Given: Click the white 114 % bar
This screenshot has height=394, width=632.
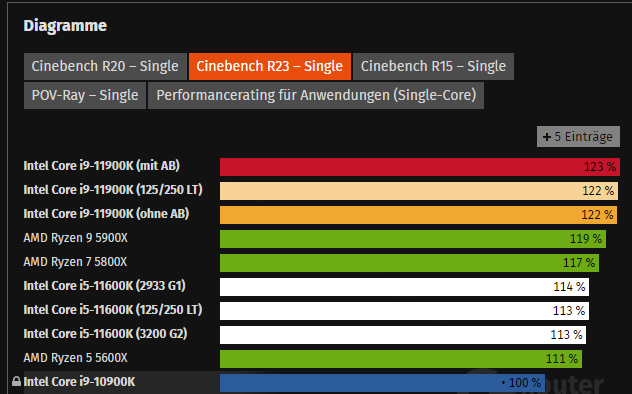Looking at the screenshot, I should click(404, 287).
